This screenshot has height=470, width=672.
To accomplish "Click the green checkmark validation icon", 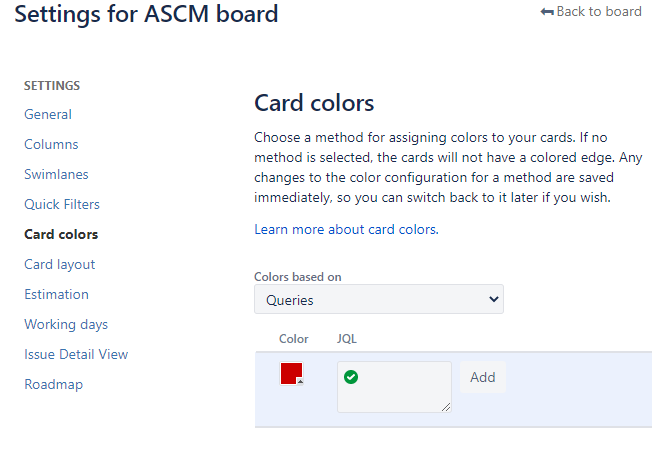I will pos(351,377).
